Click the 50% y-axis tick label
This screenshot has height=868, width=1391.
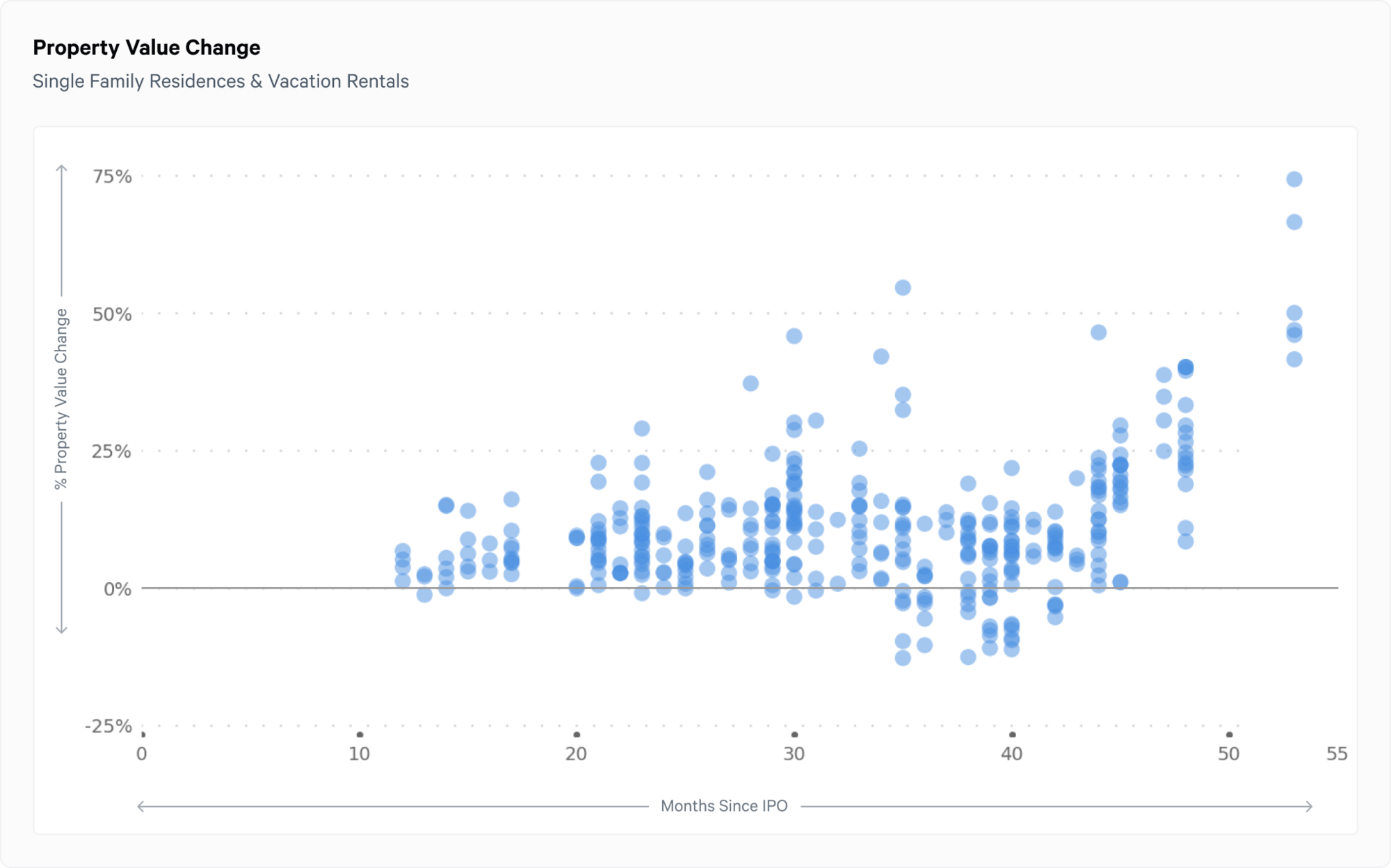[x=112, y=314]
